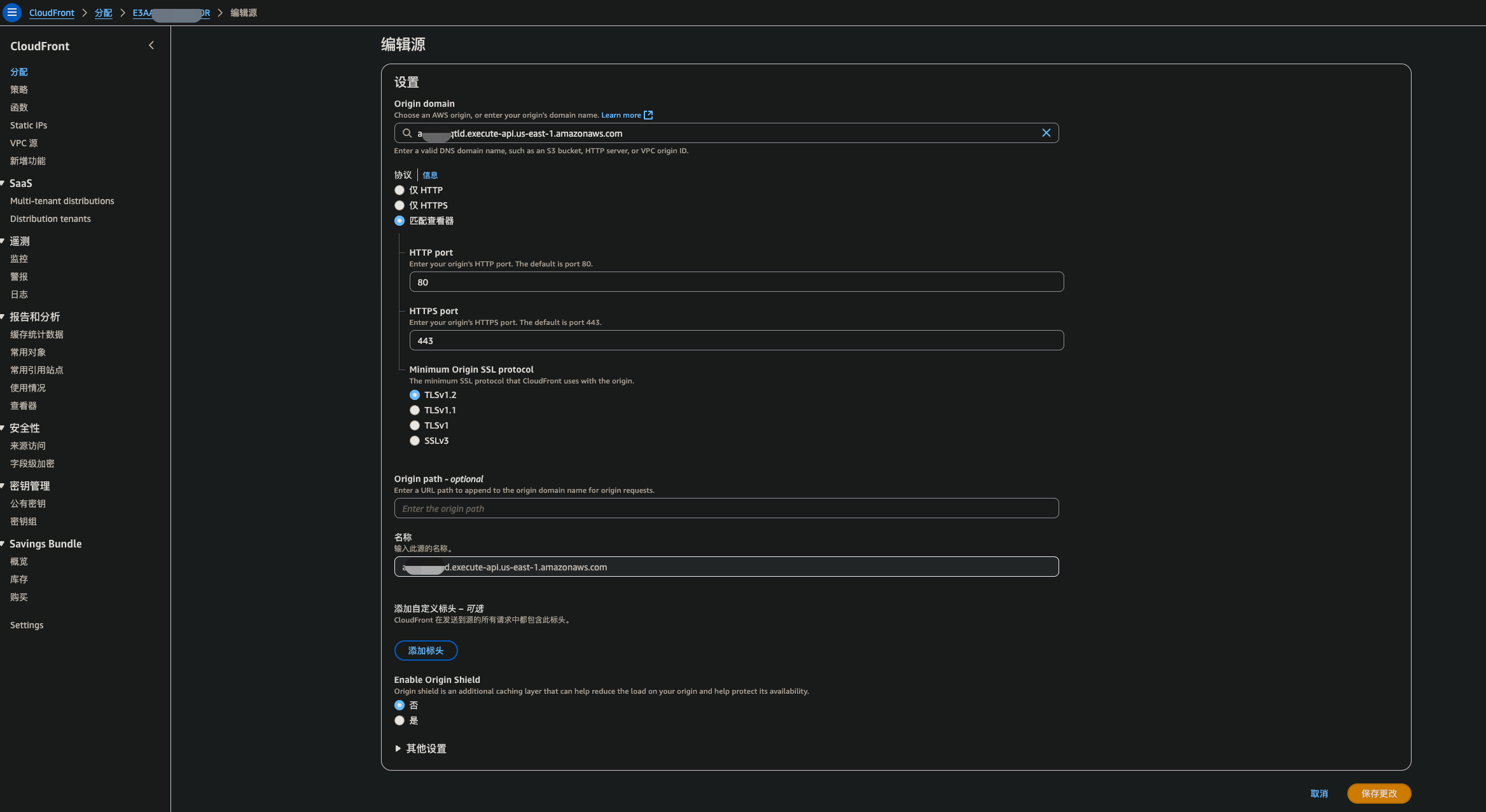Select the 匹配查看器 protocol radio button
The height and width of the screenshot is (812, 1486).
pyautogui.click(x=399, y=221)
